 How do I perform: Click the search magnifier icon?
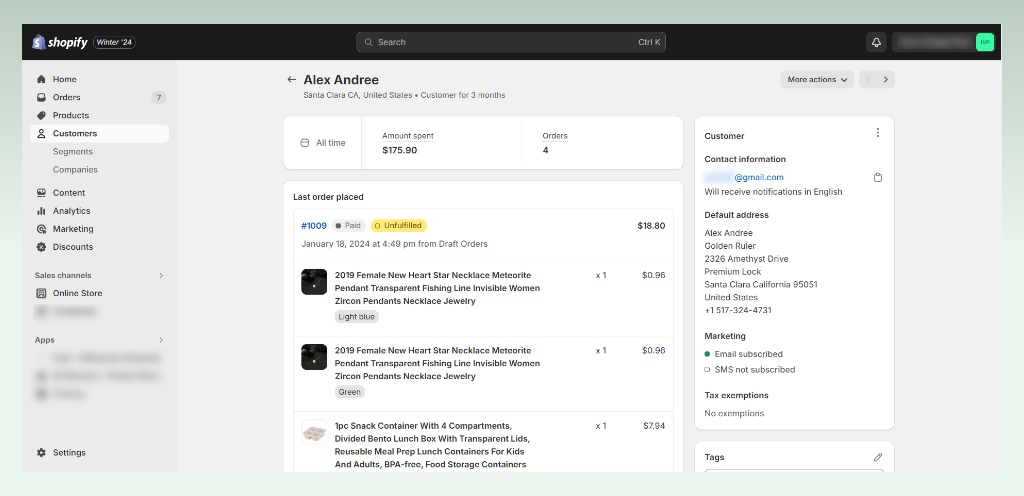click(369, 42)
